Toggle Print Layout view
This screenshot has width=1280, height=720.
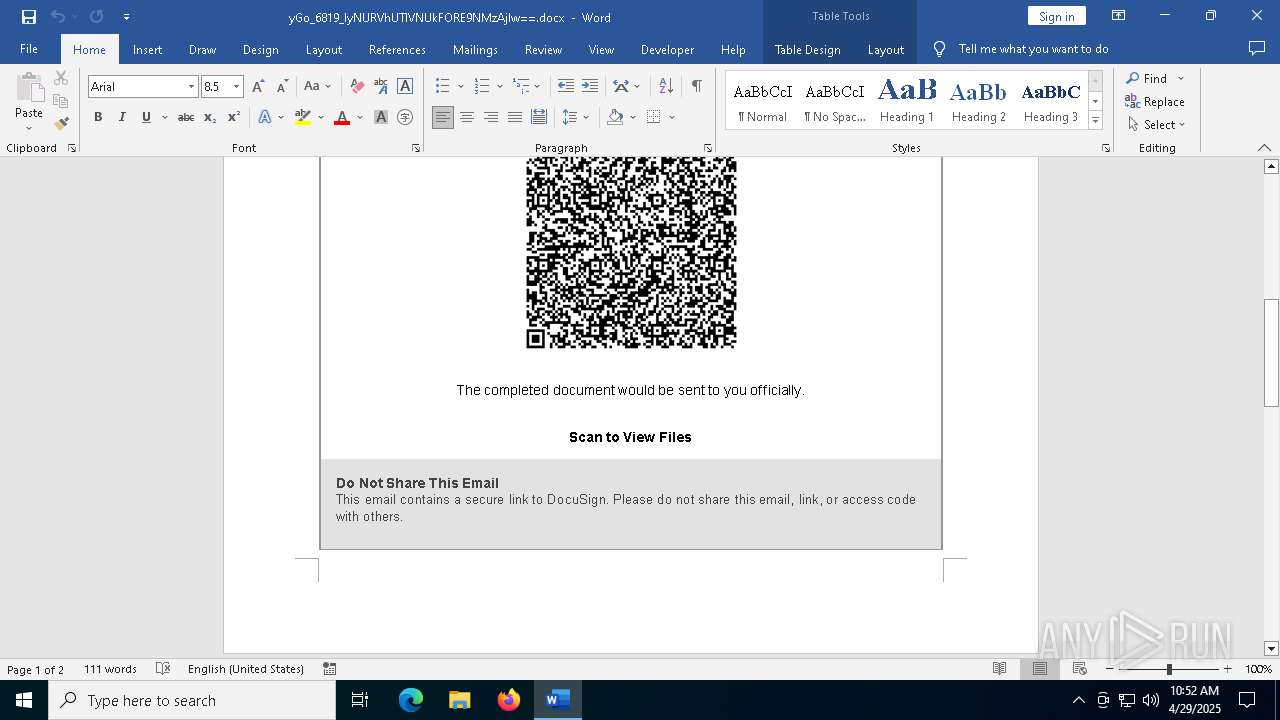click(1040, 669)
